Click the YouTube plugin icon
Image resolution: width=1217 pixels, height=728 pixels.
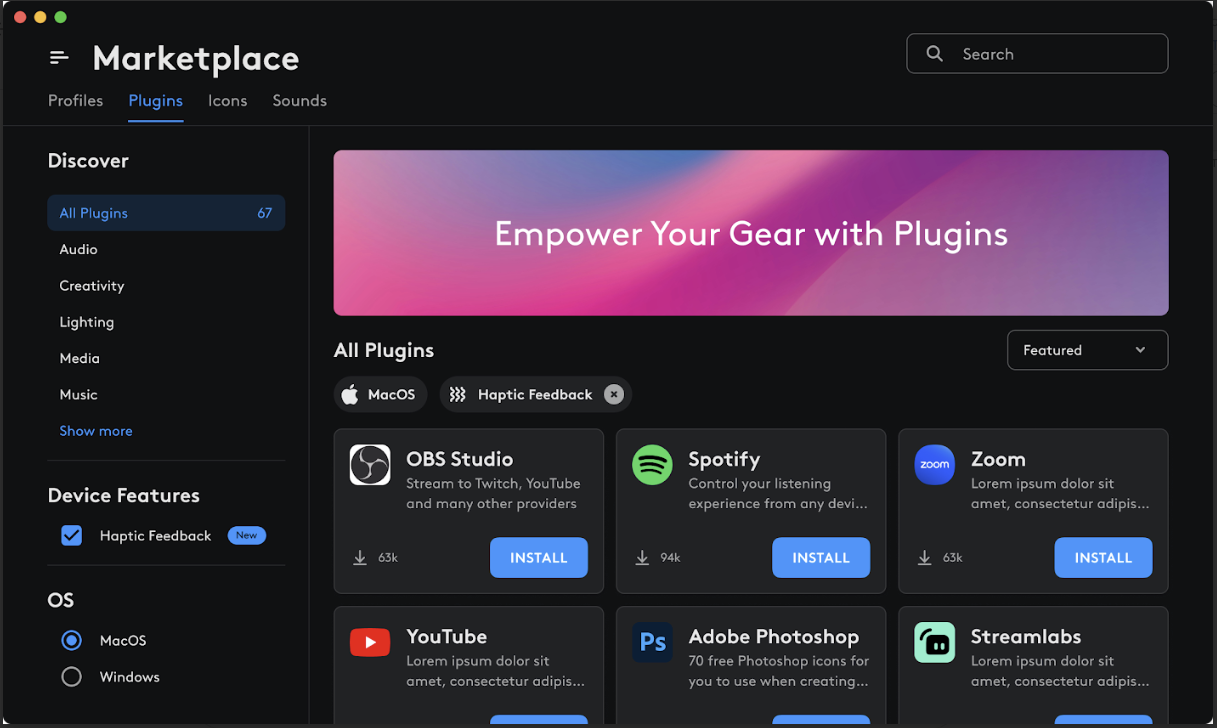click(370, 643)
